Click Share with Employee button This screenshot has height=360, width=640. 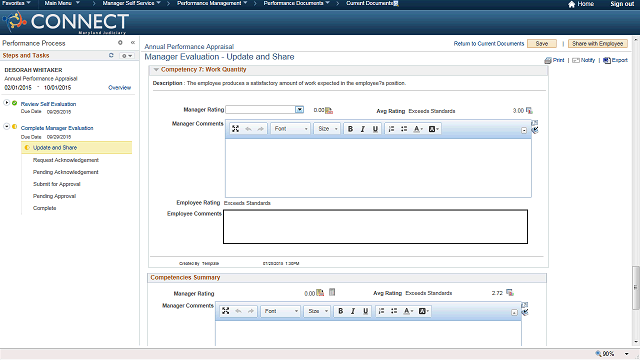click(598, 44)
